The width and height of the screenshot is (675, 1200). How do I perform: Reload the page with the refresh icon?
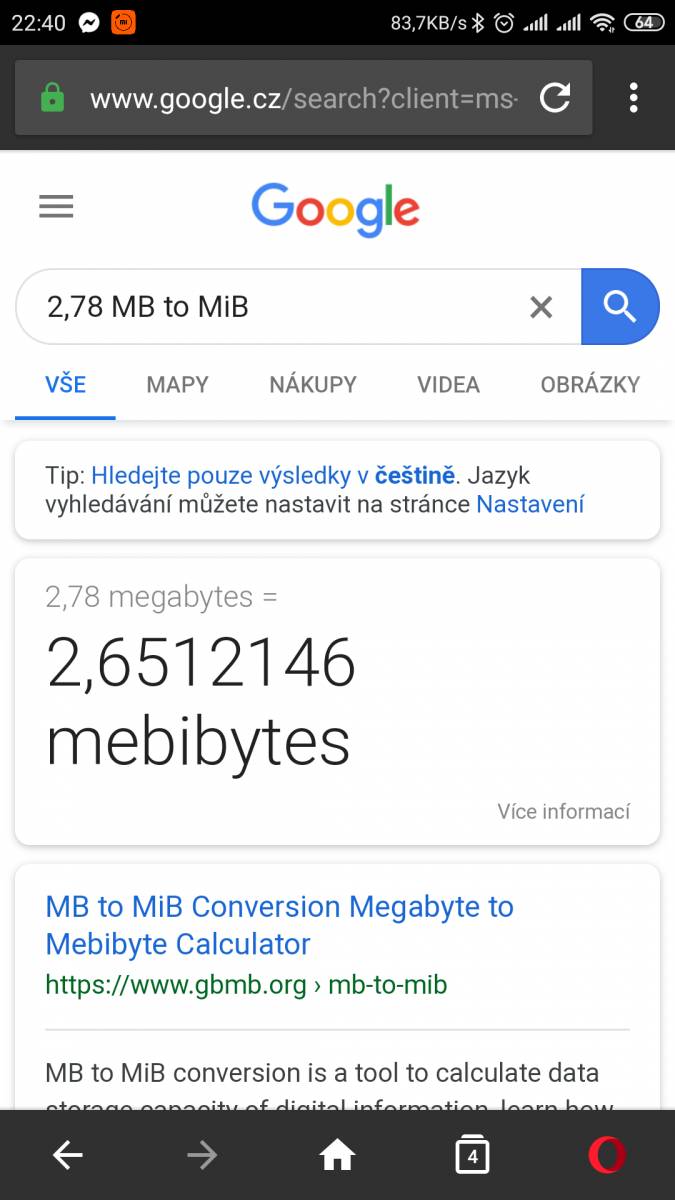pos(554,98)
